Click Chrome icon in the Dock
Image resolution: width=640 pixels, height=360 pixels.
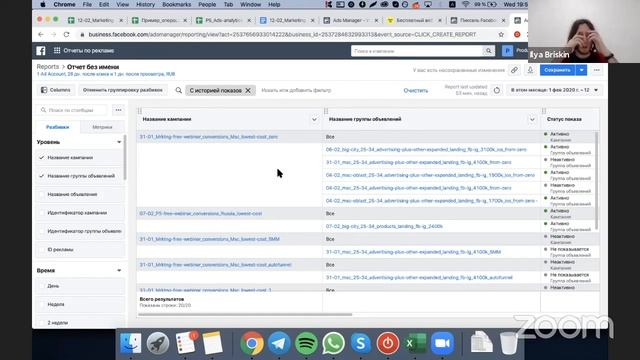(x=252, y=343)
